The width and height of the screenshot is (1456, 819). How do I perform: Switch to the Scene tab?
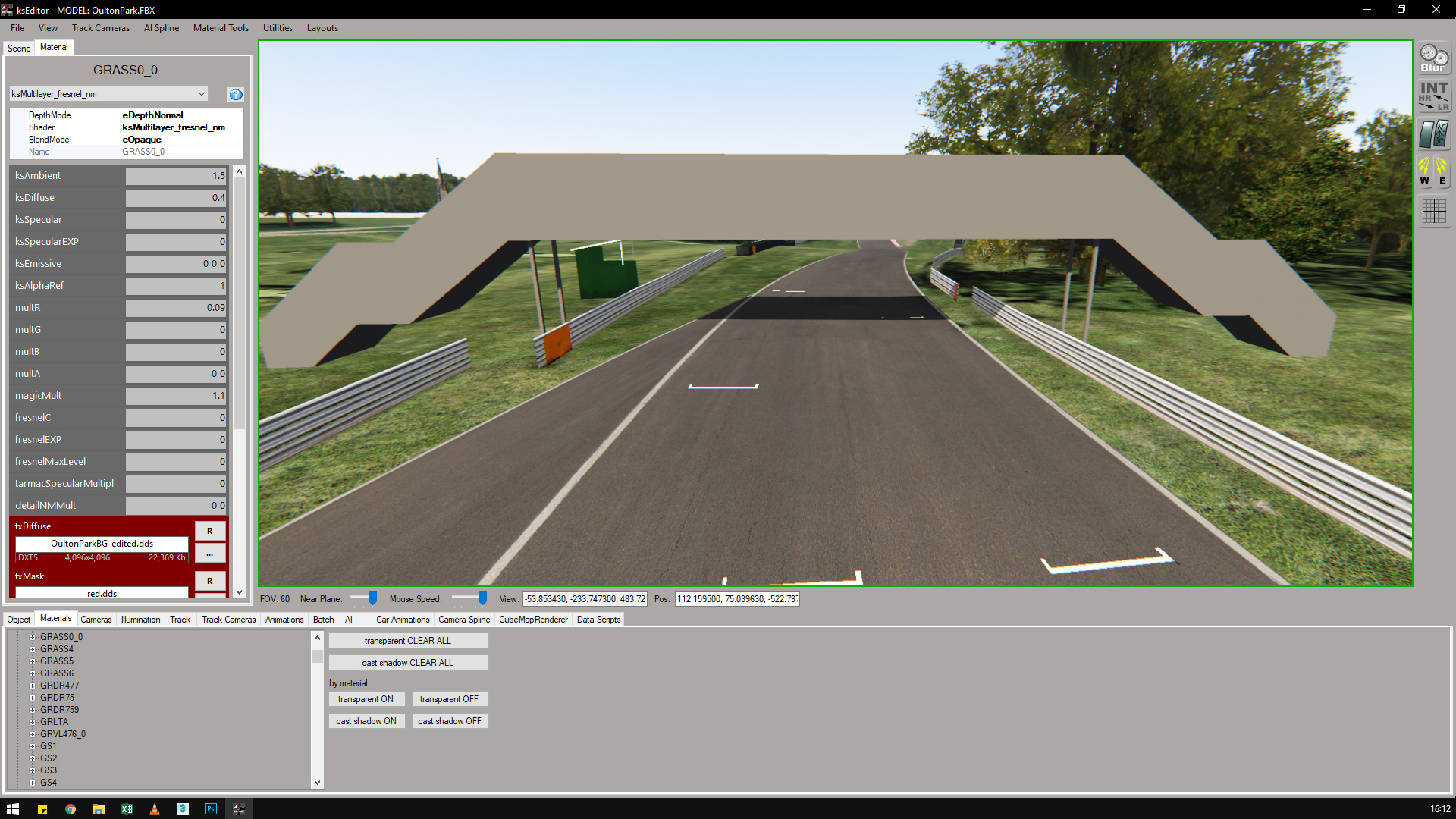pyautogui.click(x=19, y=48)
